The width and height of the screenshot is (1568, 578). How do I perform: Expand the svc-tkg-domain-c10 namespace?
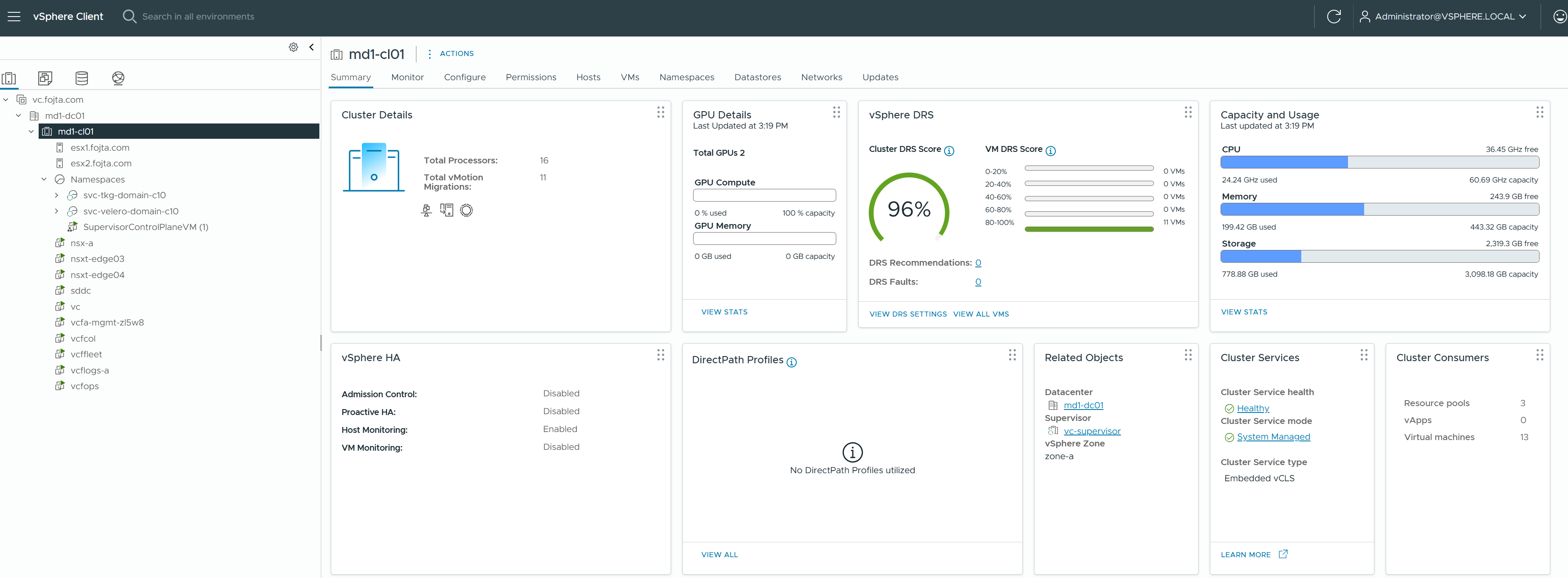(56, 195)
